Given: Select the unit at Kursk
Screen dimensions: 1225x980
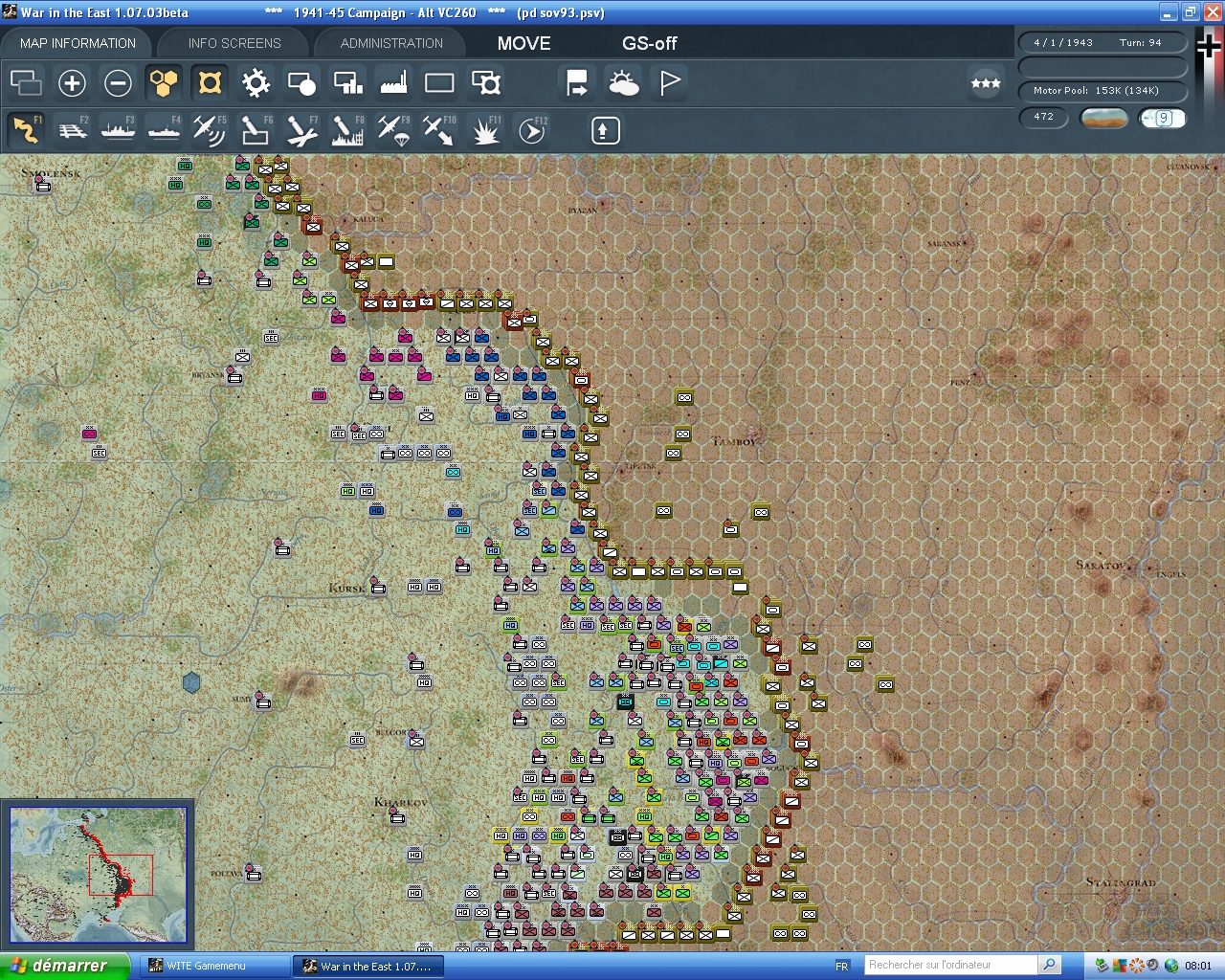Looking at the screenshot, I should pyautogui.click(x=378, y=585).
